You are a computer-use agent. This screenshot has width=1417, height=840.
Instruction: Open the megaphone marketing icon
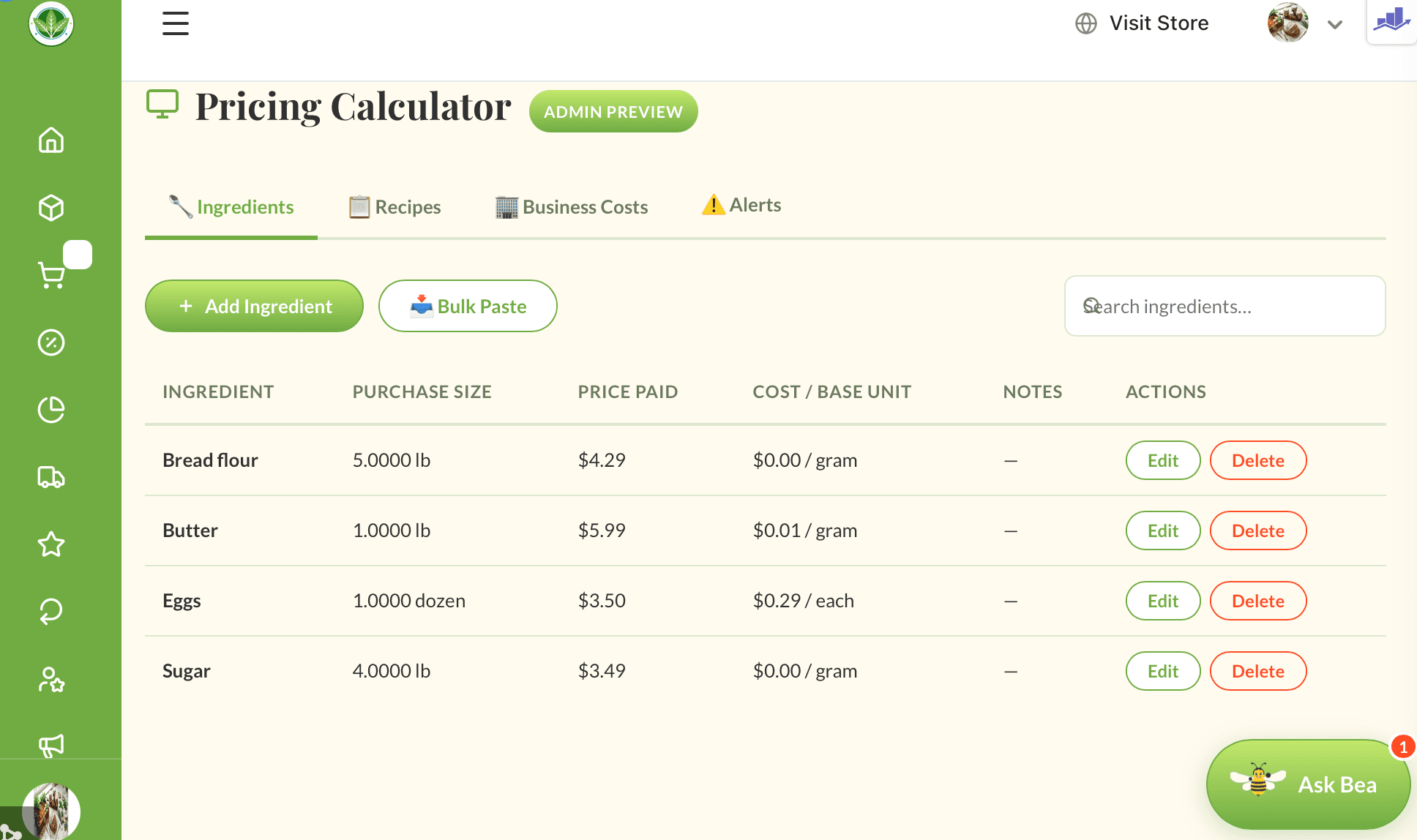(51, 745)
